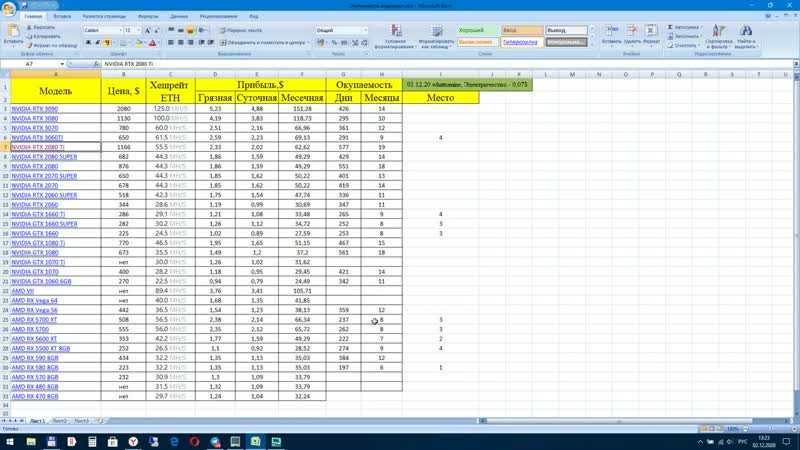Click the decrease indent icon
The width and height of the screenshot is (800, 450).
202,43
